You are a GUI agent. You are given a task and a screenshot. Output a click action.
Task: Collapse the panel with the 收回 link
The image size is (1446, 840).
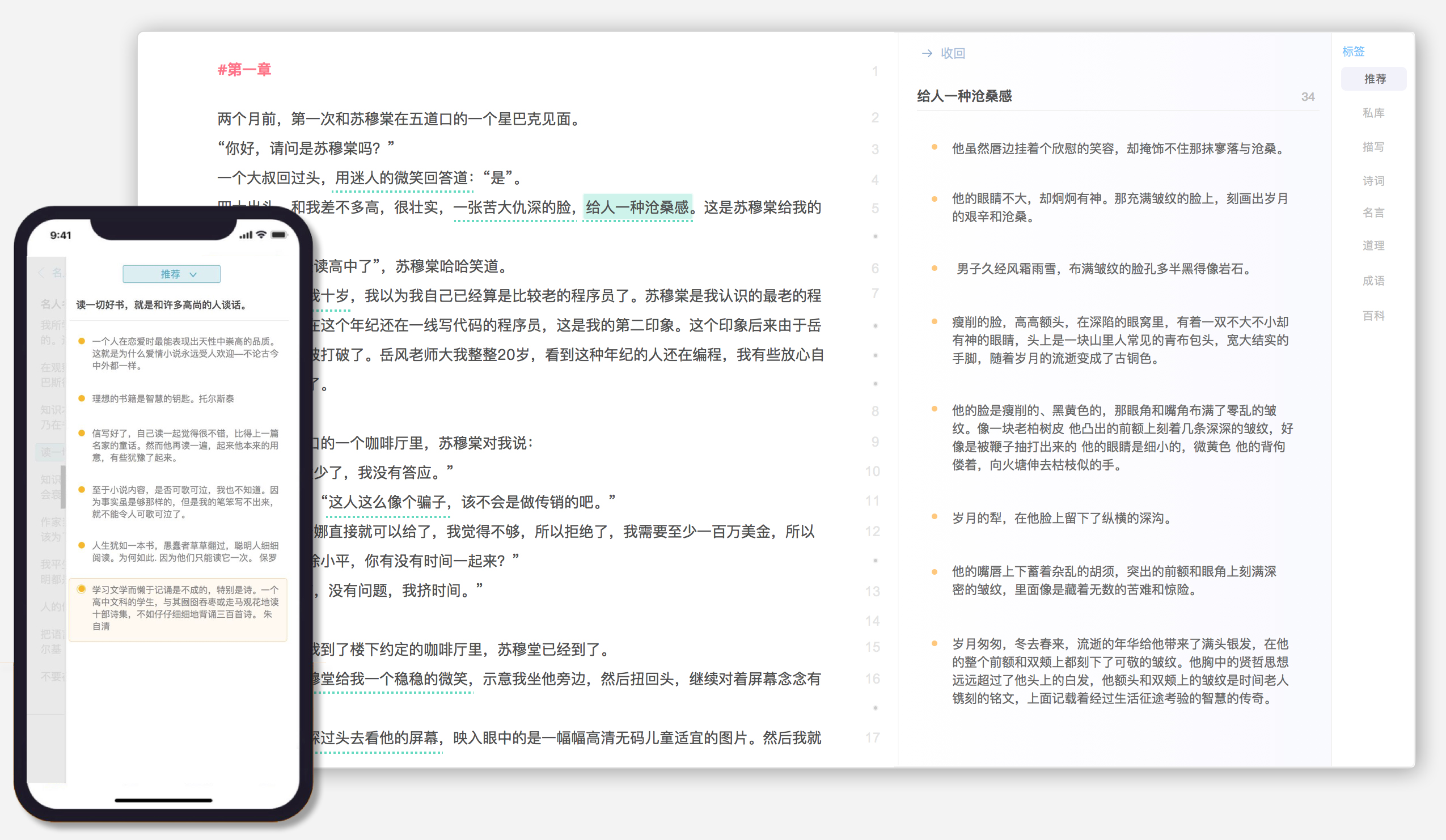click(x=953, y=53)
